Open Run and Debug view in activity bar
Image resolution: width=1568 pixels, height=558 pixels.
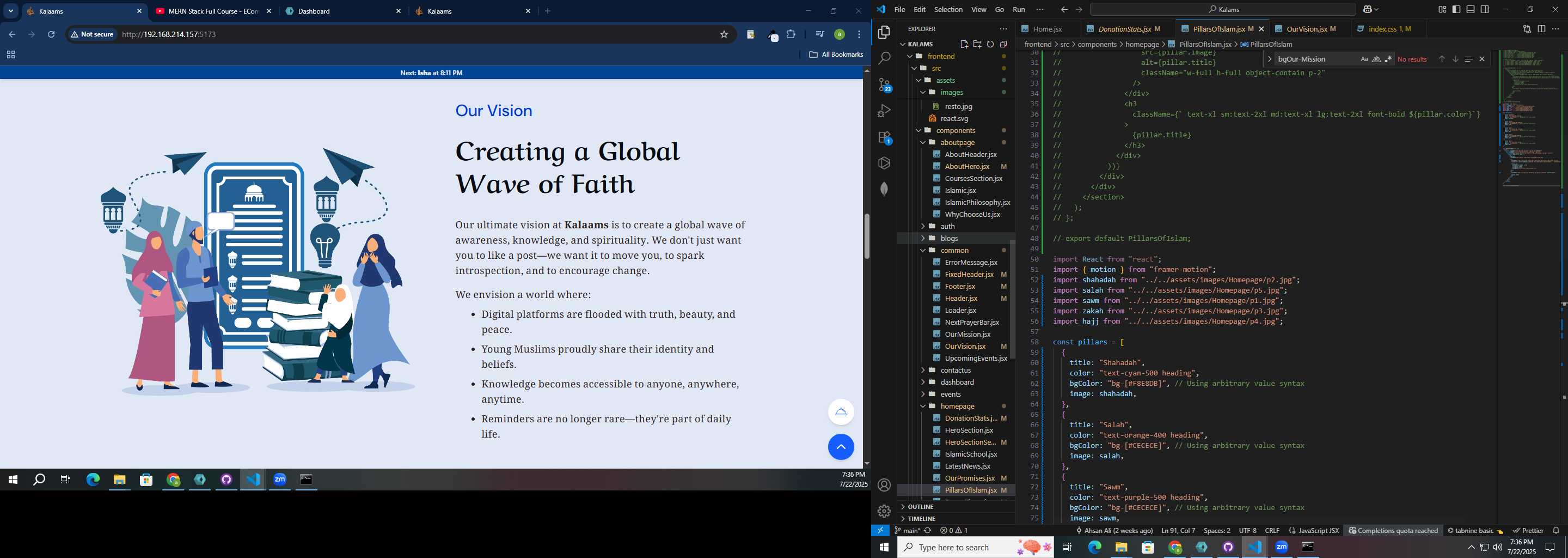pos(884,111)
